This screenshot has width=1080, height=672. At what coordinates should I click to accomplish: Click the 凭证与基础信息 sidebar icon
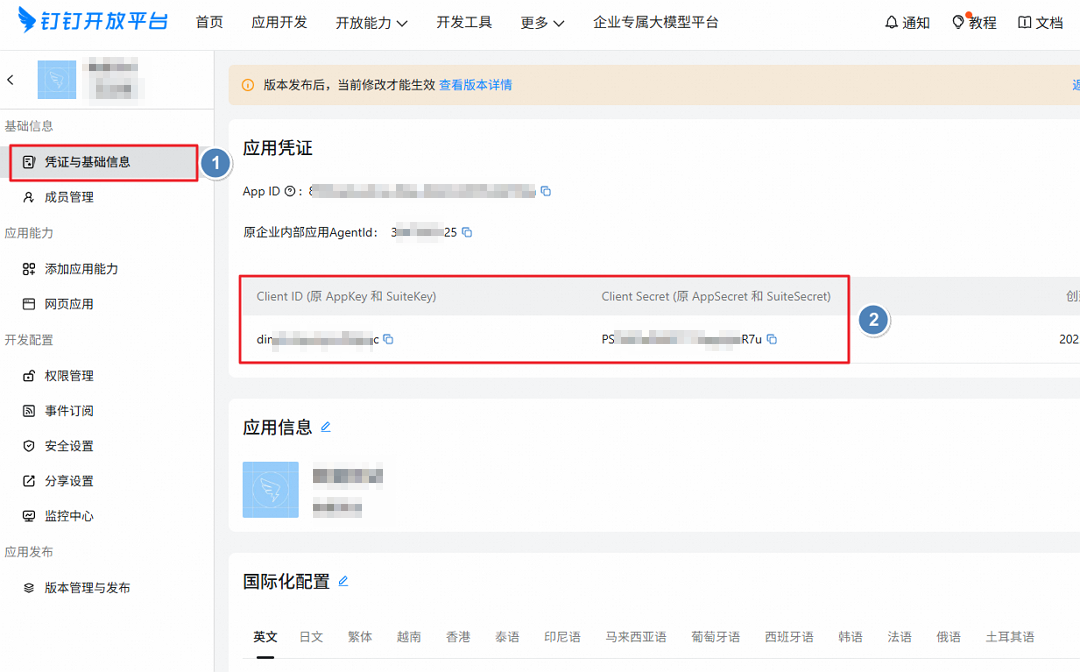pos(29,162)
